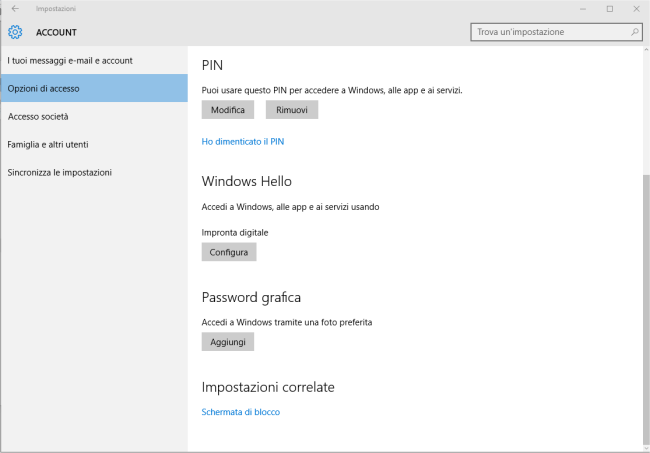The height and width of the screenshot is (453, 650).
Task: Click the search magnifier icon
Action: tap(635, 32)
